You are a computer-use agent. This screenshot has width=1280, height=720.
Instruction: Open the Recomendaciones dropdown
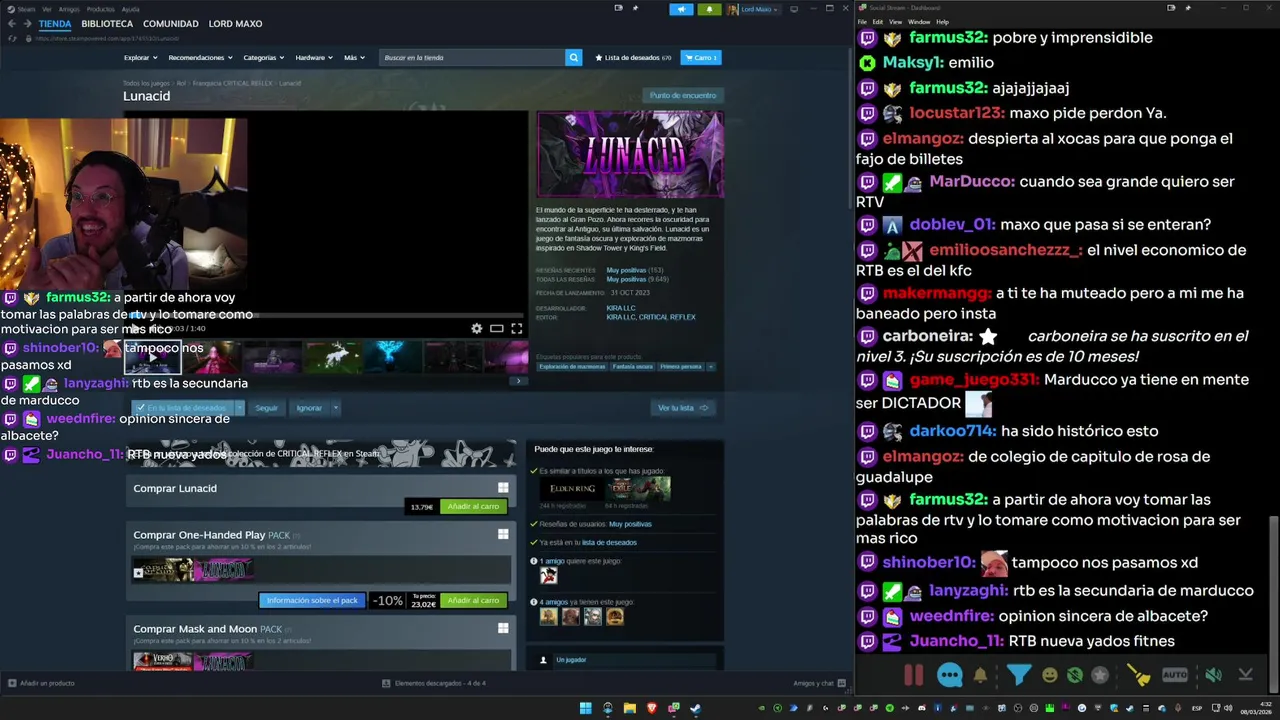(199, 58)
